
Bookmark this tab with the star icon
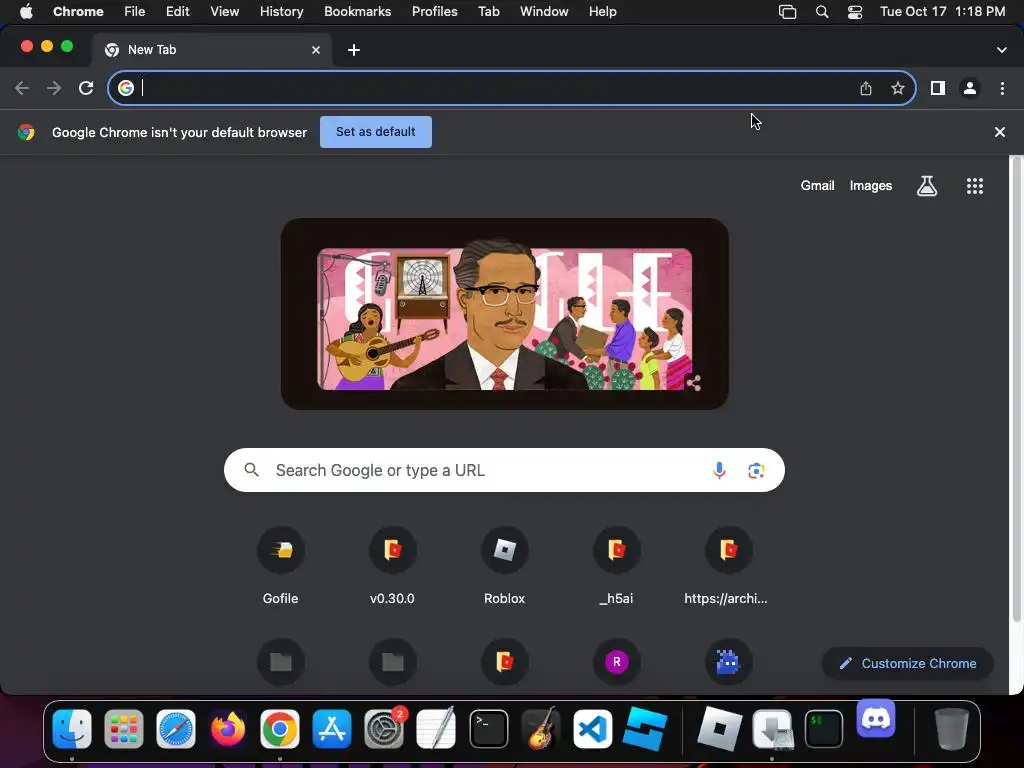click(898, 88)
